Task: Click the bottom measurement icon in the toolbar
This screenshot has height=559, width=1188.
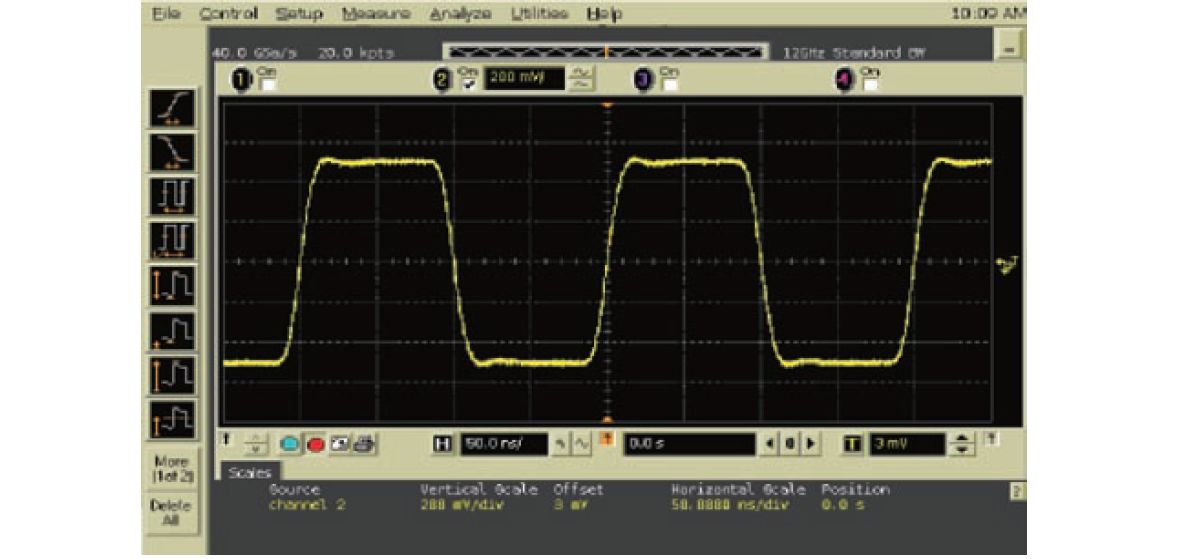Action: [172, 419]
